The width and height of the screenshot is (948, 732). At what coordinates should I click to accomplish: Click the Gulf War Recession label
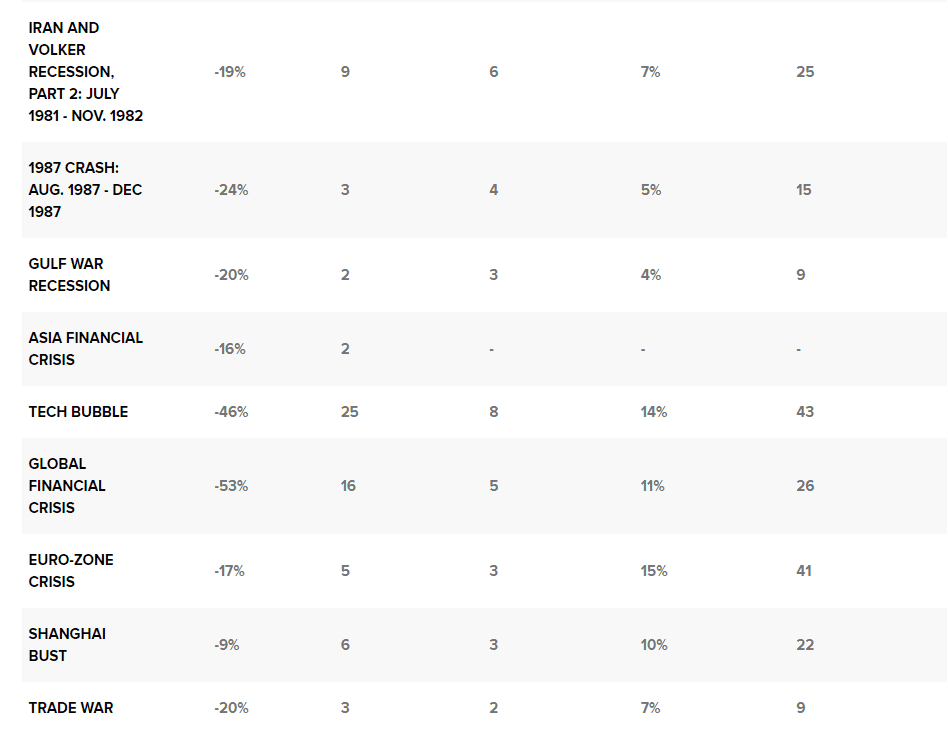click(69, 275)
